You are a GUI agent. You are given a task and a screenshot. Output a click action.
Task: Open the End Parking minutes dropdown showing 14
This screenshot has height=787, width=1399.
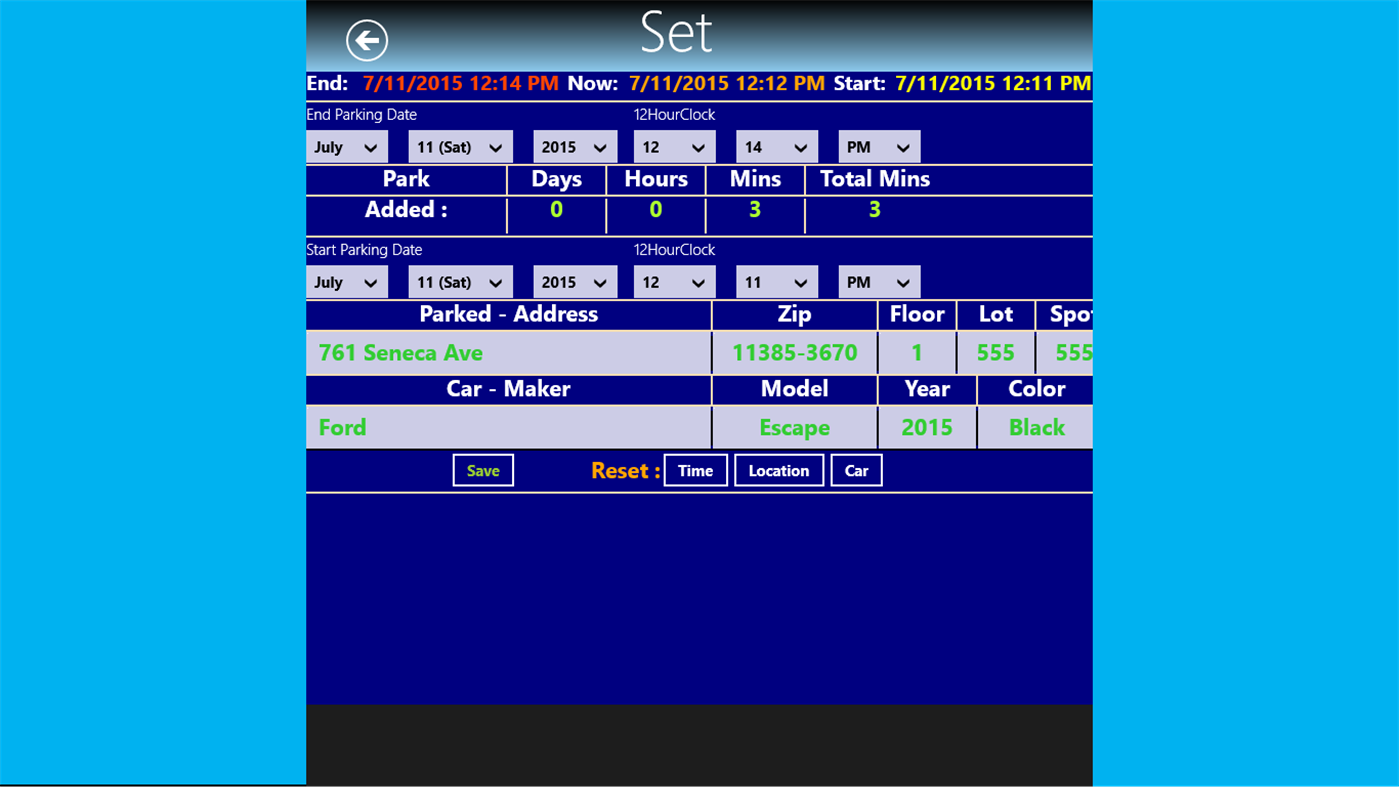776,146
